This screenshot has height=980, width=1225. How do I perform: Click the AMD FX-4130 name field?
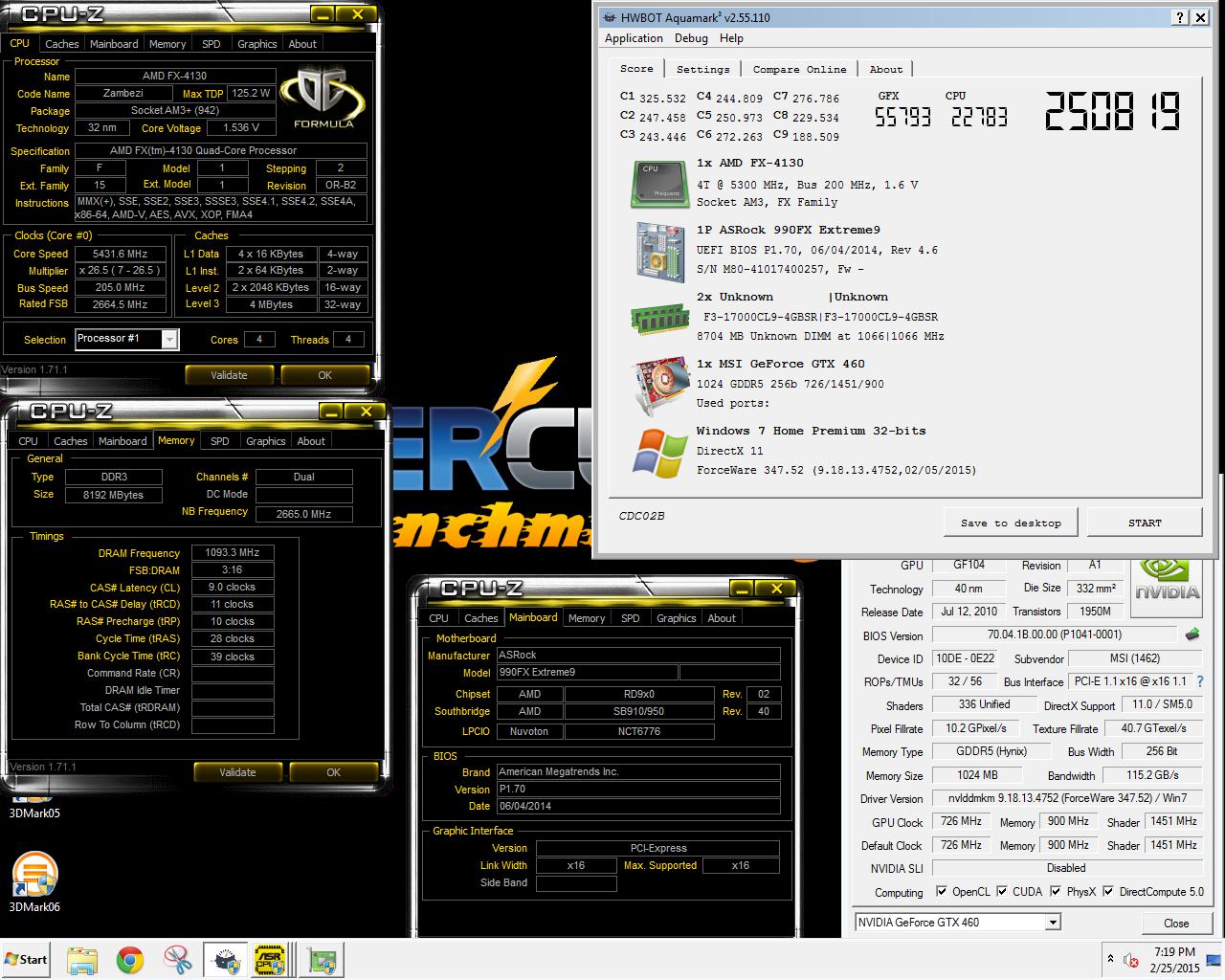(x=175, y=76)
